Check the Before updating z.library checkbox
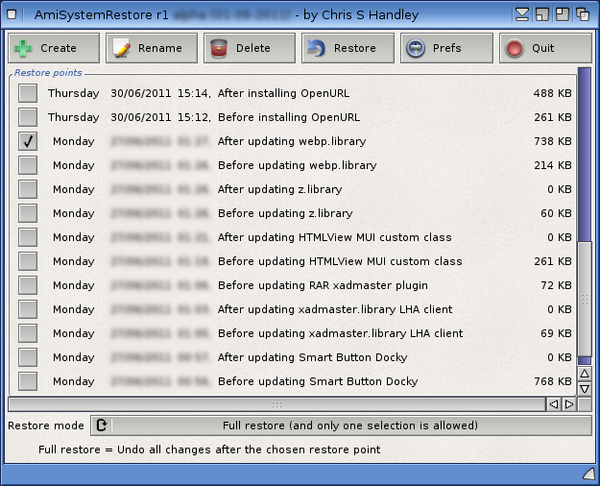This screenshot has height=486, width=600. (x=28, y=214)
